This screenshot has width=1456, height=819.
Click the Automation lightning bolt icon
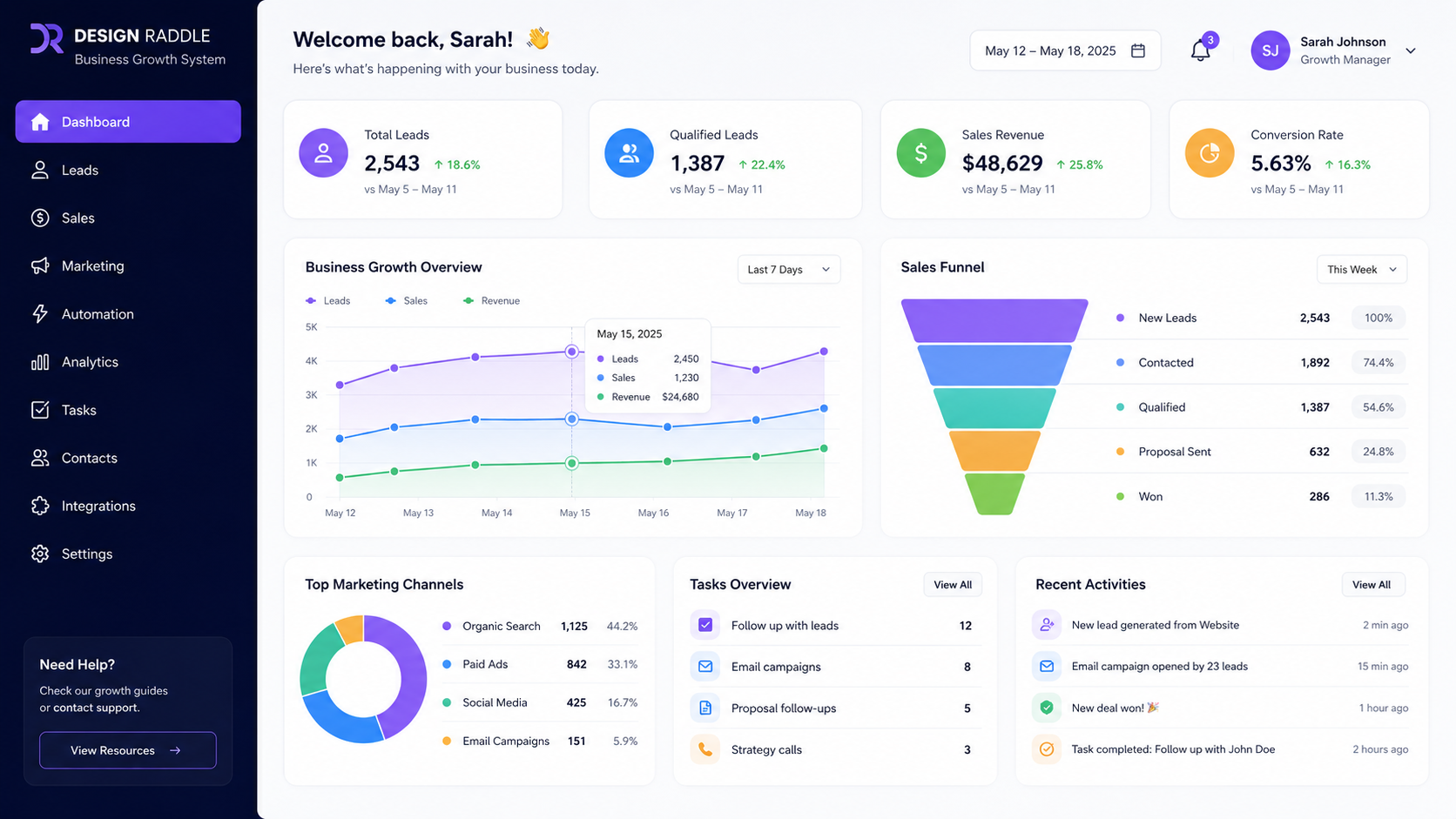40,314
